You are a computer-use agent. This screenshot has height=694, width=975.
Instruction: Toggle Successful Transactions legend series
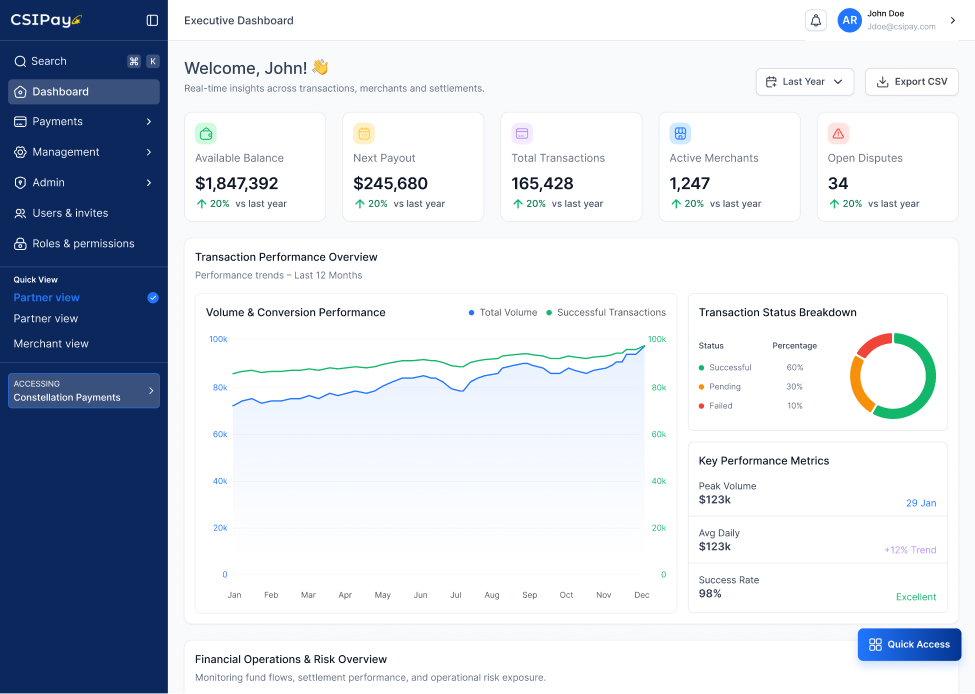pyautogui.click(x=605, y=313)
